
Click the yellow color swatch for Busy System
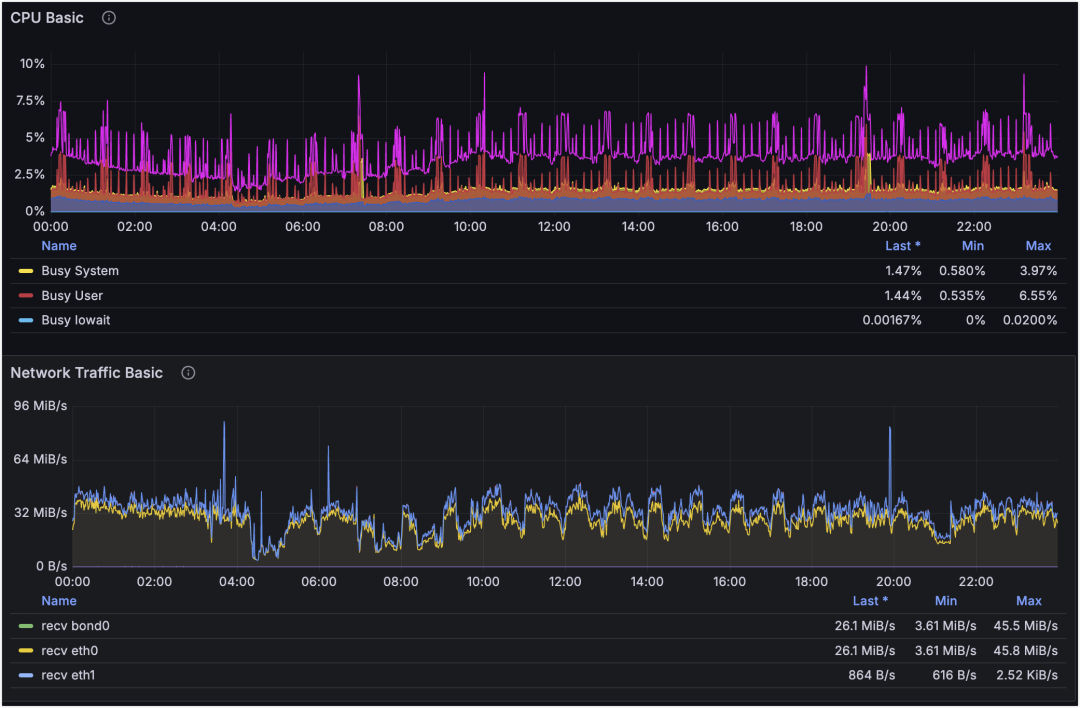pos(26,271)
